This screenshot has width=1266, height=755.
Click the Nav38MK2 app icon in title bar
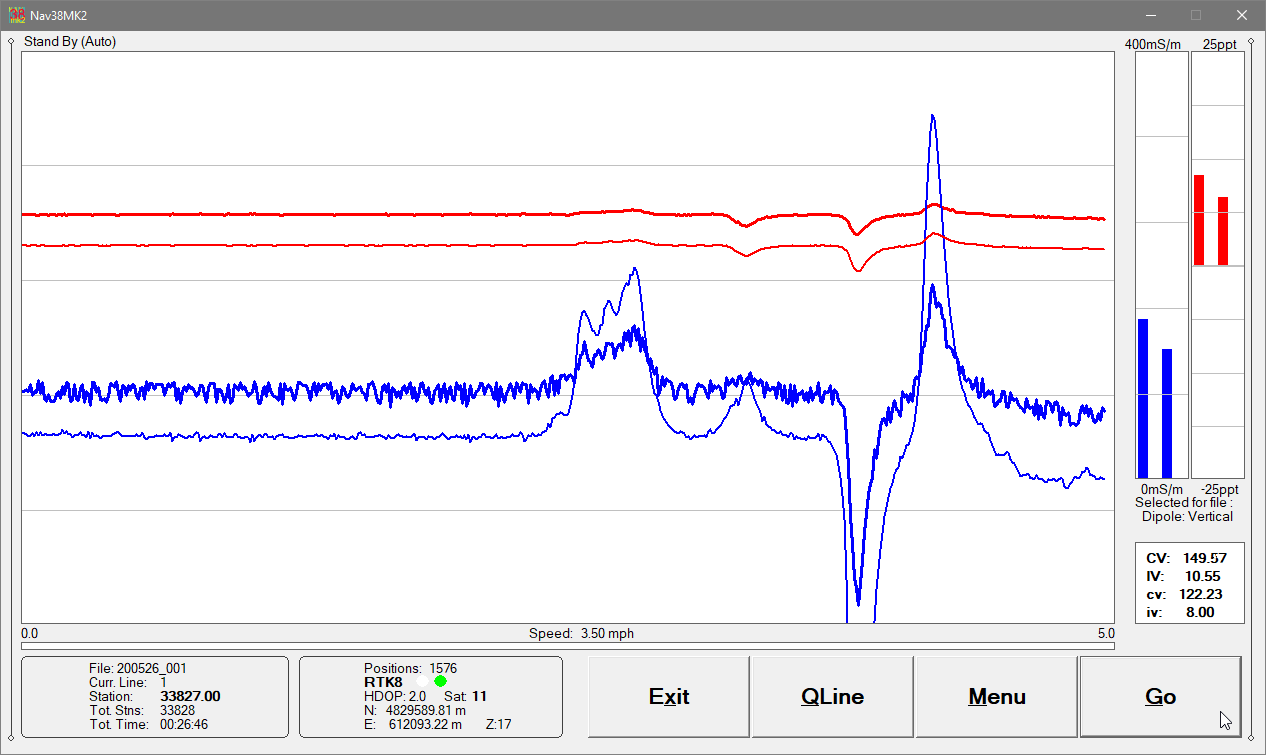point(16,15)
